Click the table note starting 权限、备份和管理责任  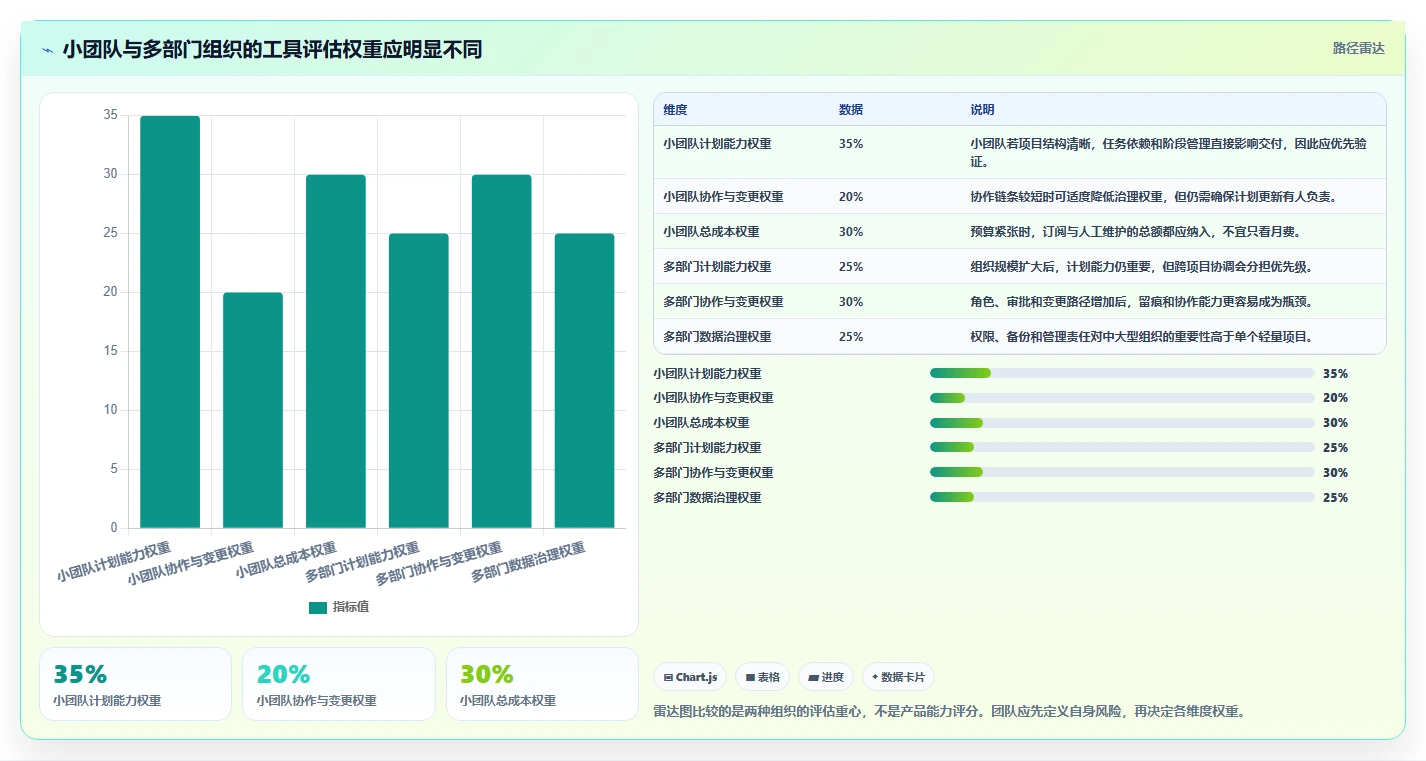pos(1141,337)
